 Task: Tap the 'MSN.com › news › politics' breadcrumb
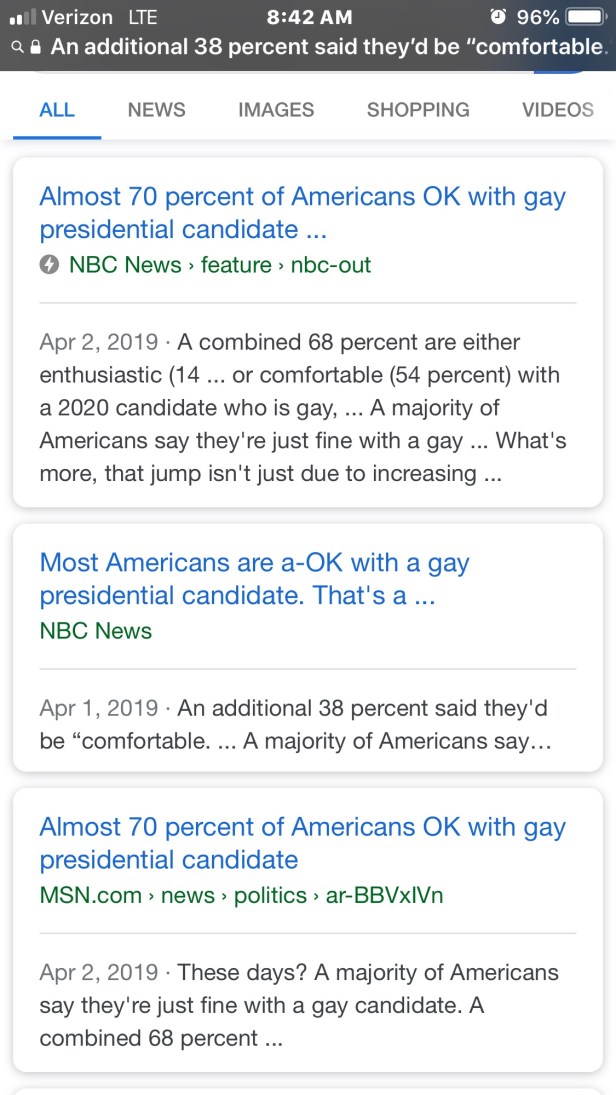[240, 895]
